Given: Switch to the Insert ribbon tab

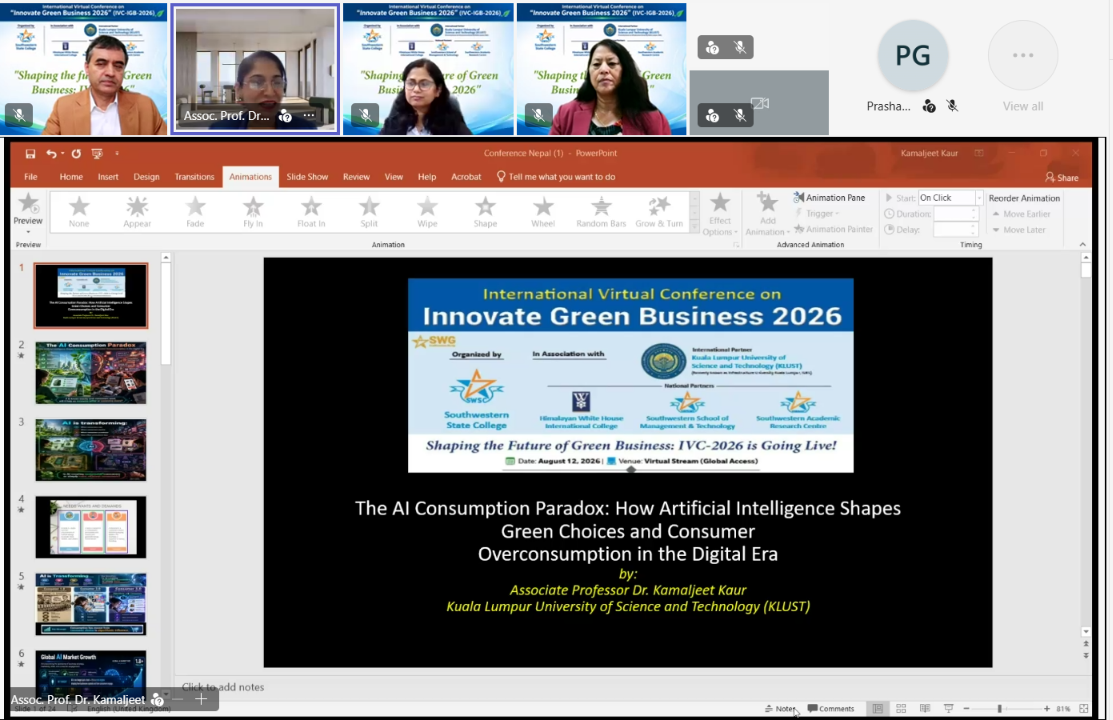Looking at the screenshot, I should pyautogui.click(x=108, y=177).
